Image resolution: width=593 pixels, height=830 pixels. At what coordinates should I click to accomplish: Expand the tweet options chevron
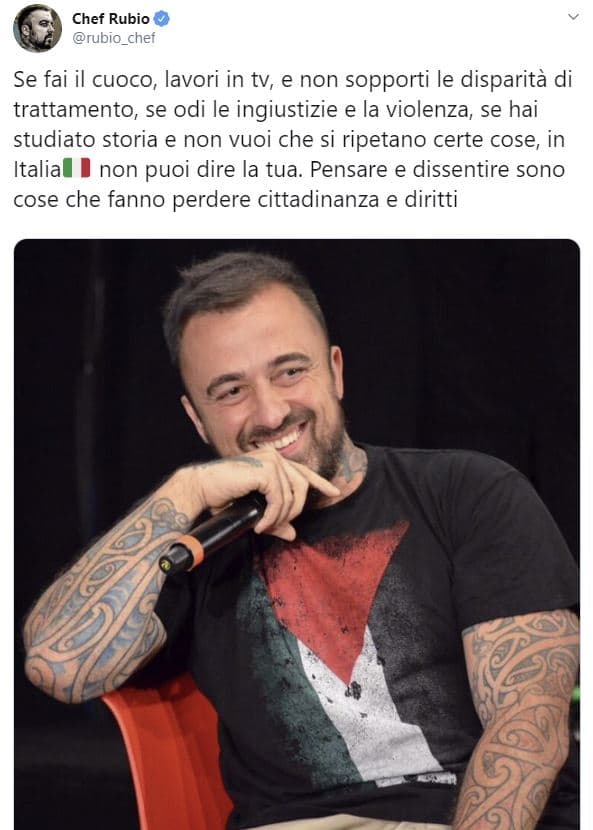tap(573, 17)
